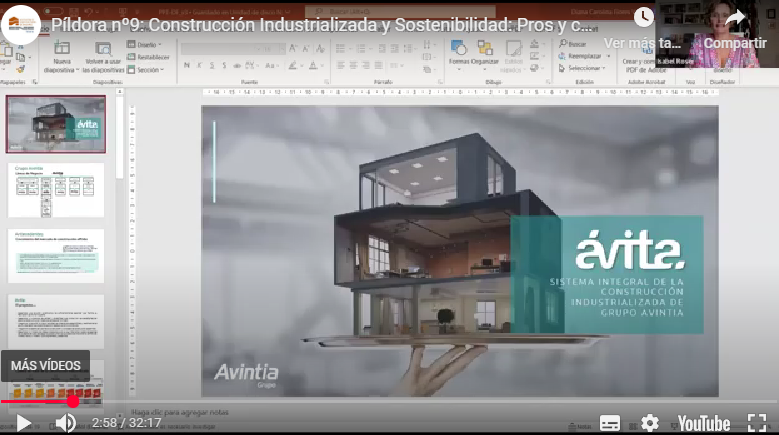779x435 pixels.
Task: Click the YouTube logo in player bar
Action: coord(704,423)
